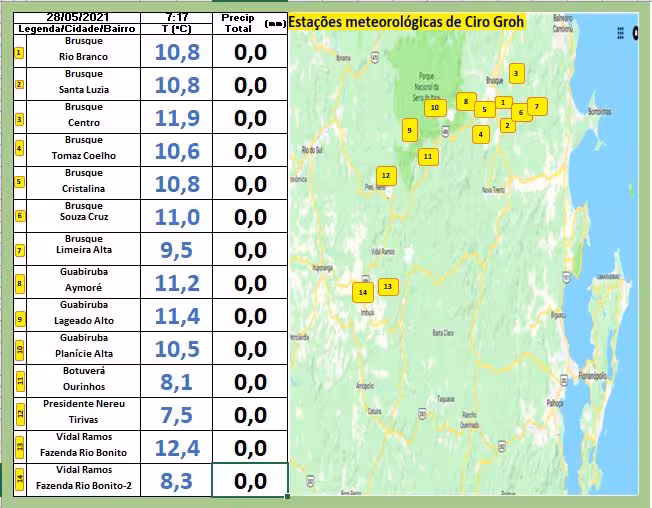Select map marker 13 on the map
This screenshot has height=508, width=652.
click(x=388, y=287)
